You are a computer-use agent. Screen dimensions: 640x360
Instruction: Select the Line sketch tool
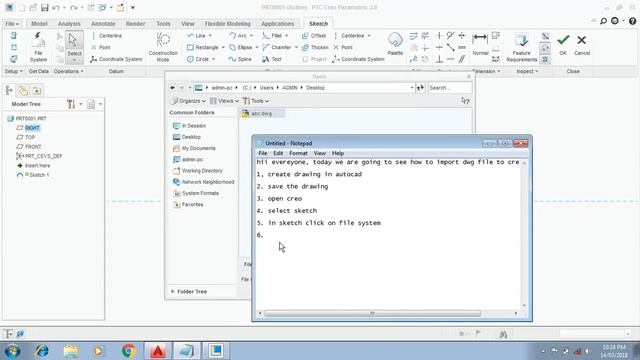(x=196, y=36)
